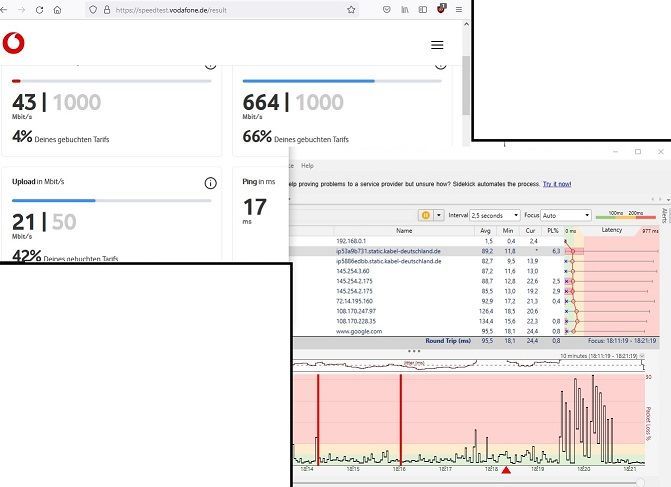This screenshot has height=487, width=671.
Task: Click the Latency graph column header
Action: tap(612, 230)
